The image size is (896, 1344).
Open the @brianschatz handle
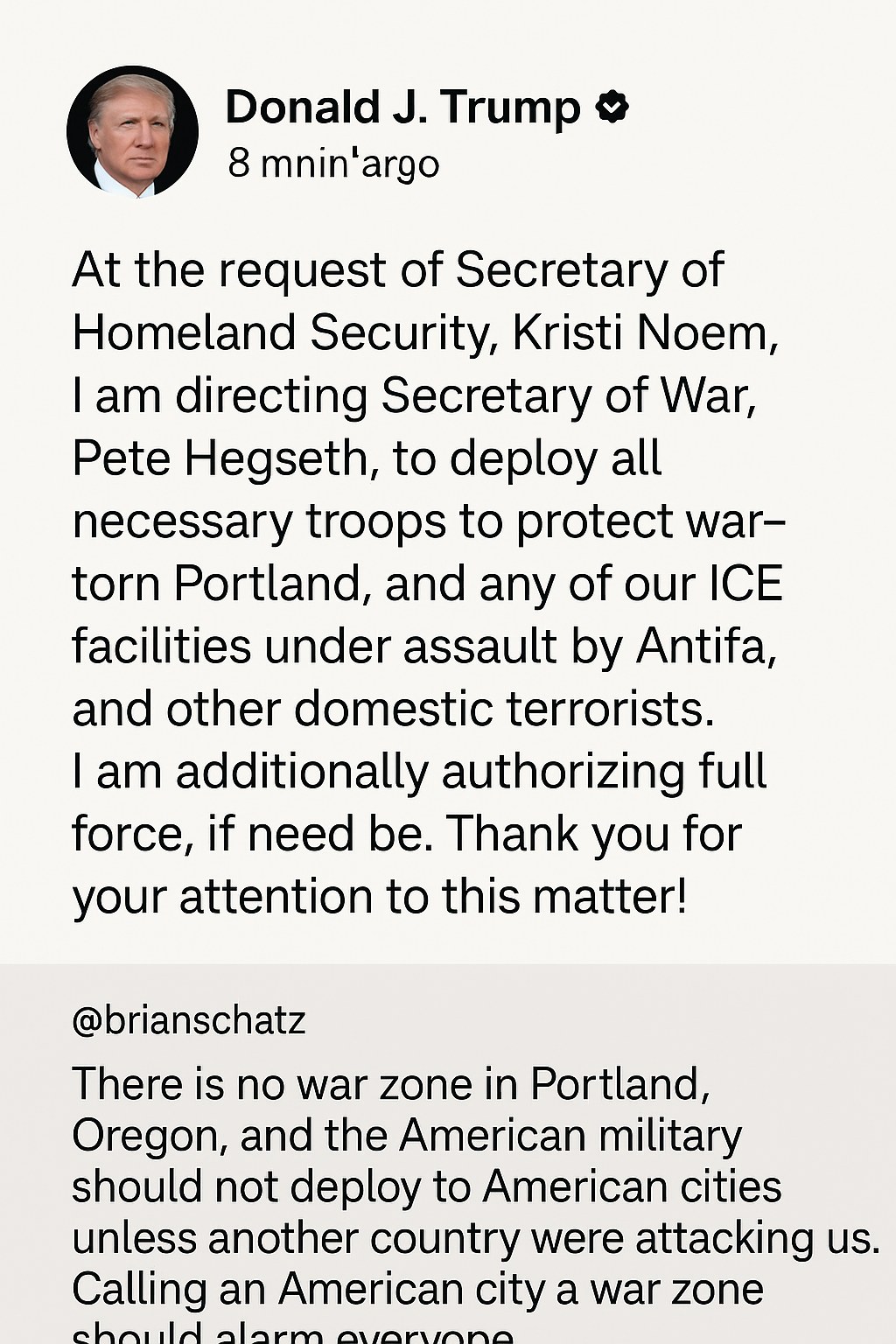pos(189,1020)
